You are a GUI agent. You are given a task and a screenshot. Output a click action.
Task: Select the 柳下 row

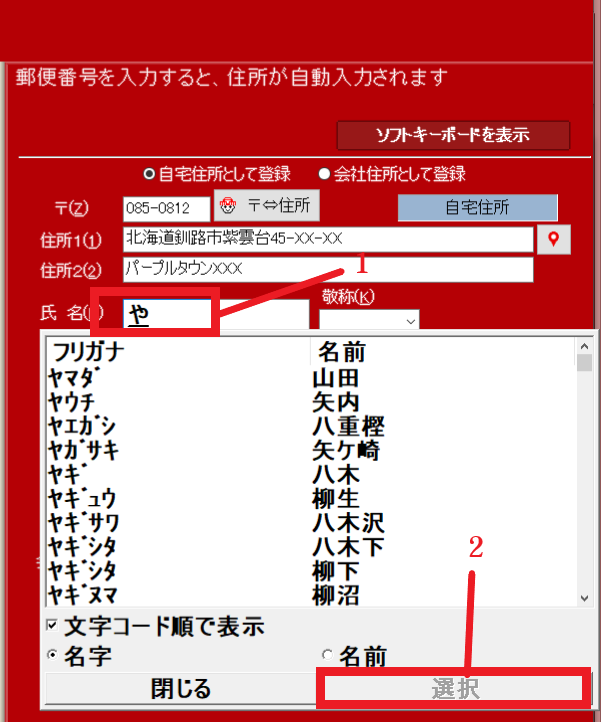[x=311, y=571]
